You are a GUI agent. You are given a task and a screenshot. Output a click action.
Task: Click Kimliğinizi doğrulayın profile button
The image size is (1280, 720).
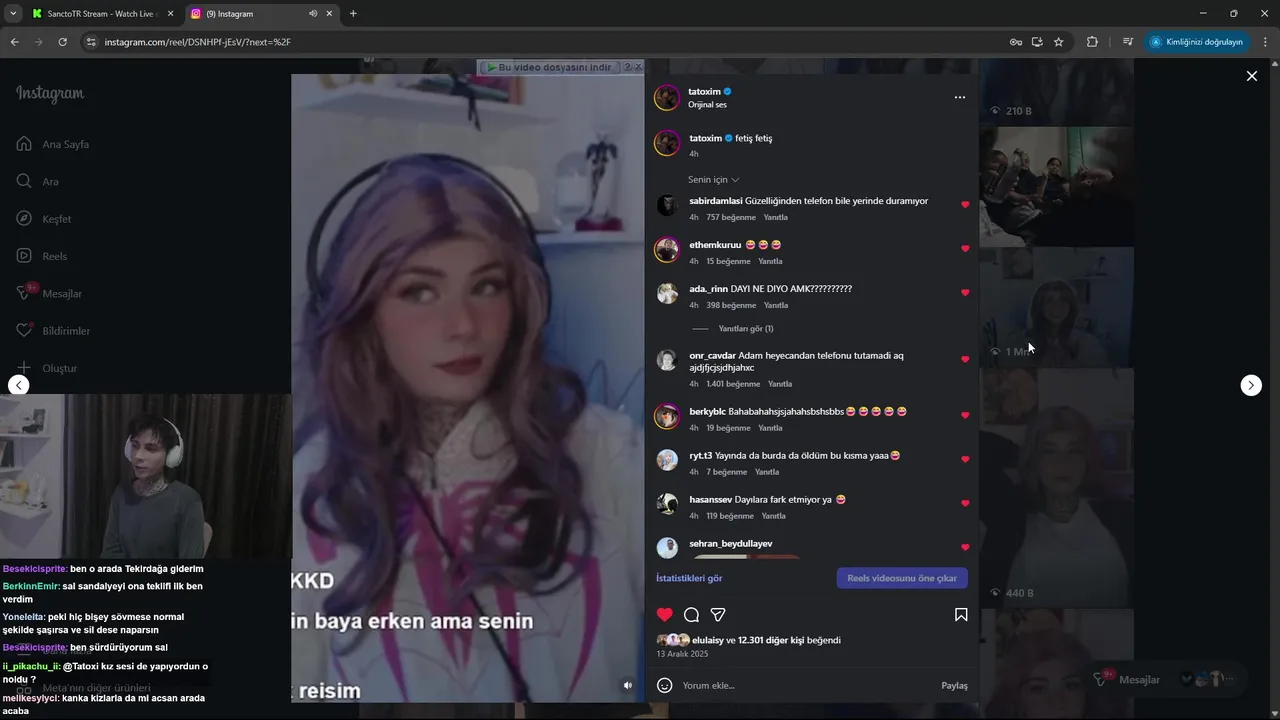[x=1197, y=42]
